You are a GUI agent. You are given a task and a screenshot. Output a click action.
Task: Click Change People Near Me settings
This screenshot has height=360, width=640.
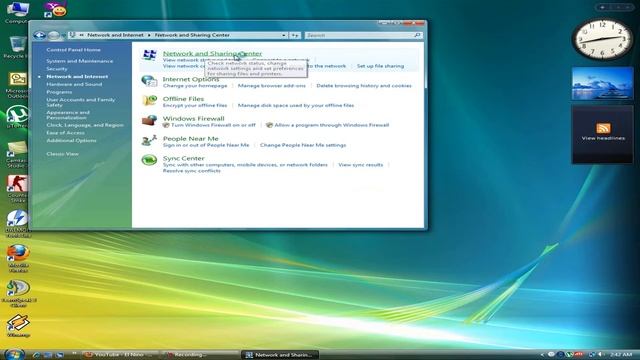[x=303, y=145]
